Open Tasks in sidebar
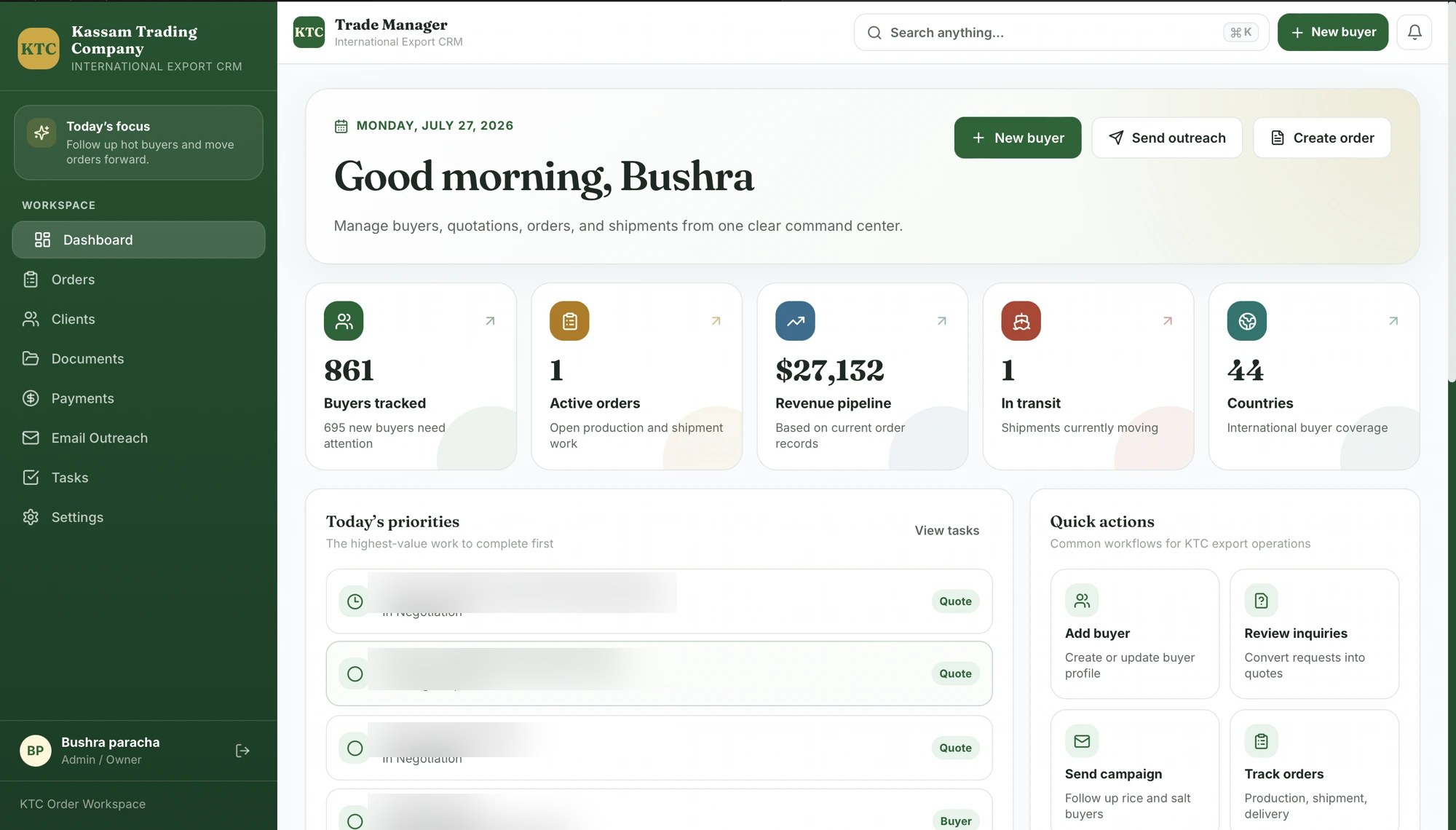The image size is (1456, 830). pyautogui.click(x=138, y=478)
